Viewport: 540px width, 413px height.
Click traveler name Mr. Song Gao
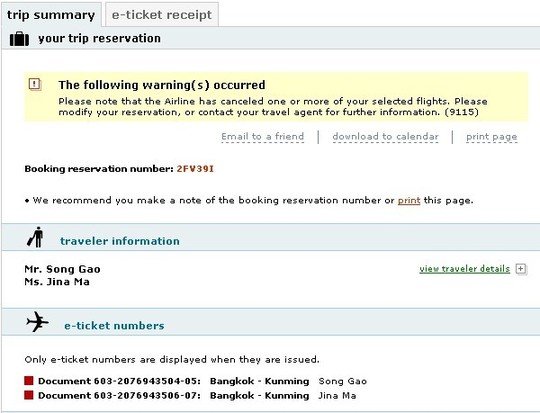pyautogui.click(x=62, y=269)
